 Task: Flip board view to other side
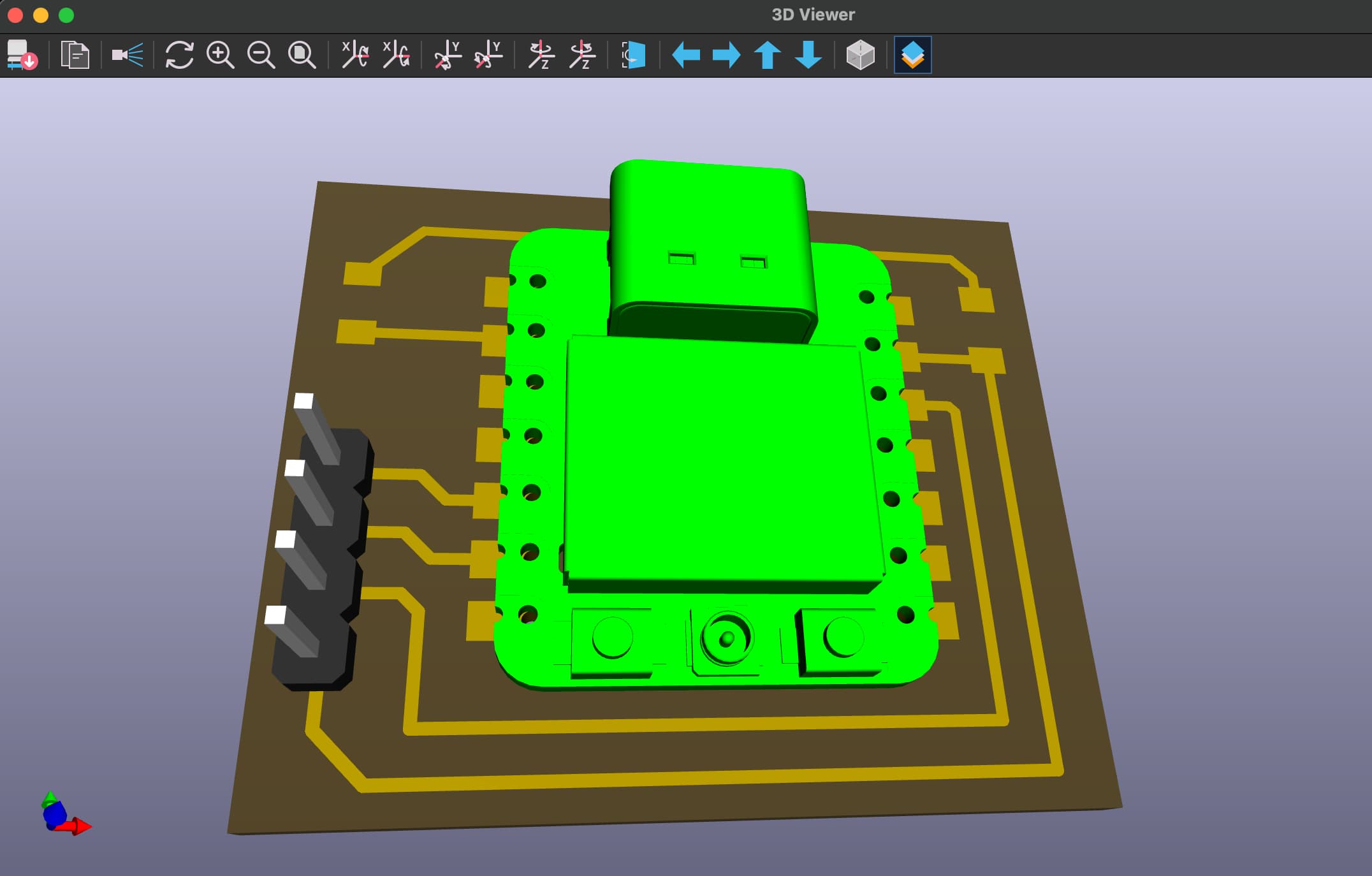pyautogui.click(x=634, y=55)
